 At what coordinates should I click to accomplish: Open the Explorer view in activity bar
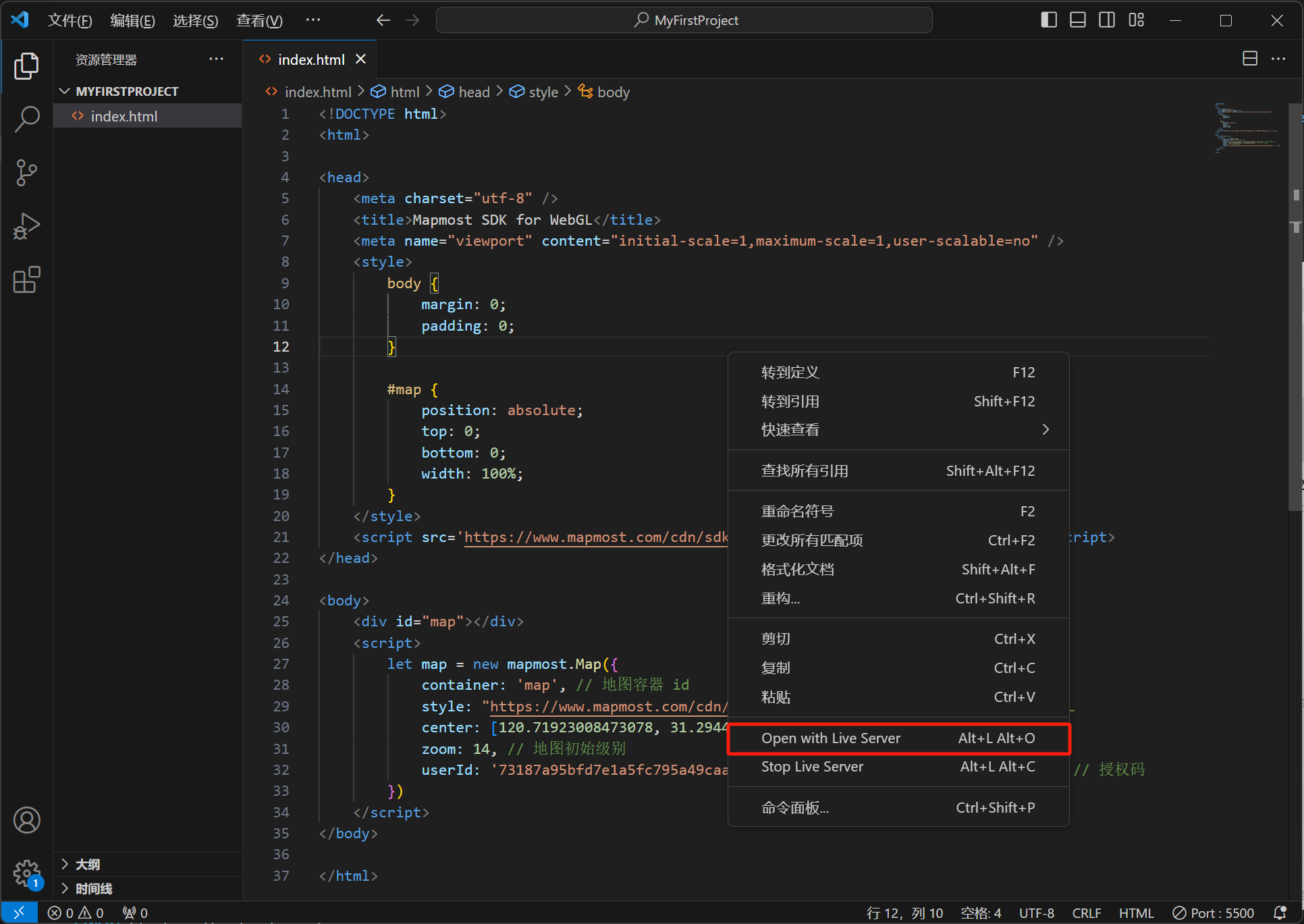pyautogui.click(x=26, y=65)
